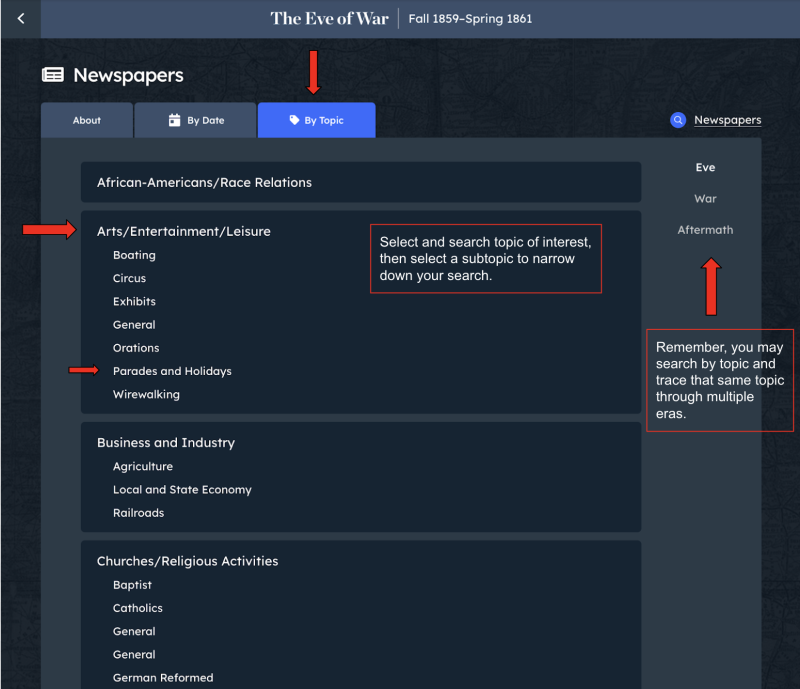Click the calendar icon on By Date tab
This screenshot has width=800, height=689.
(x=174, y=120)
